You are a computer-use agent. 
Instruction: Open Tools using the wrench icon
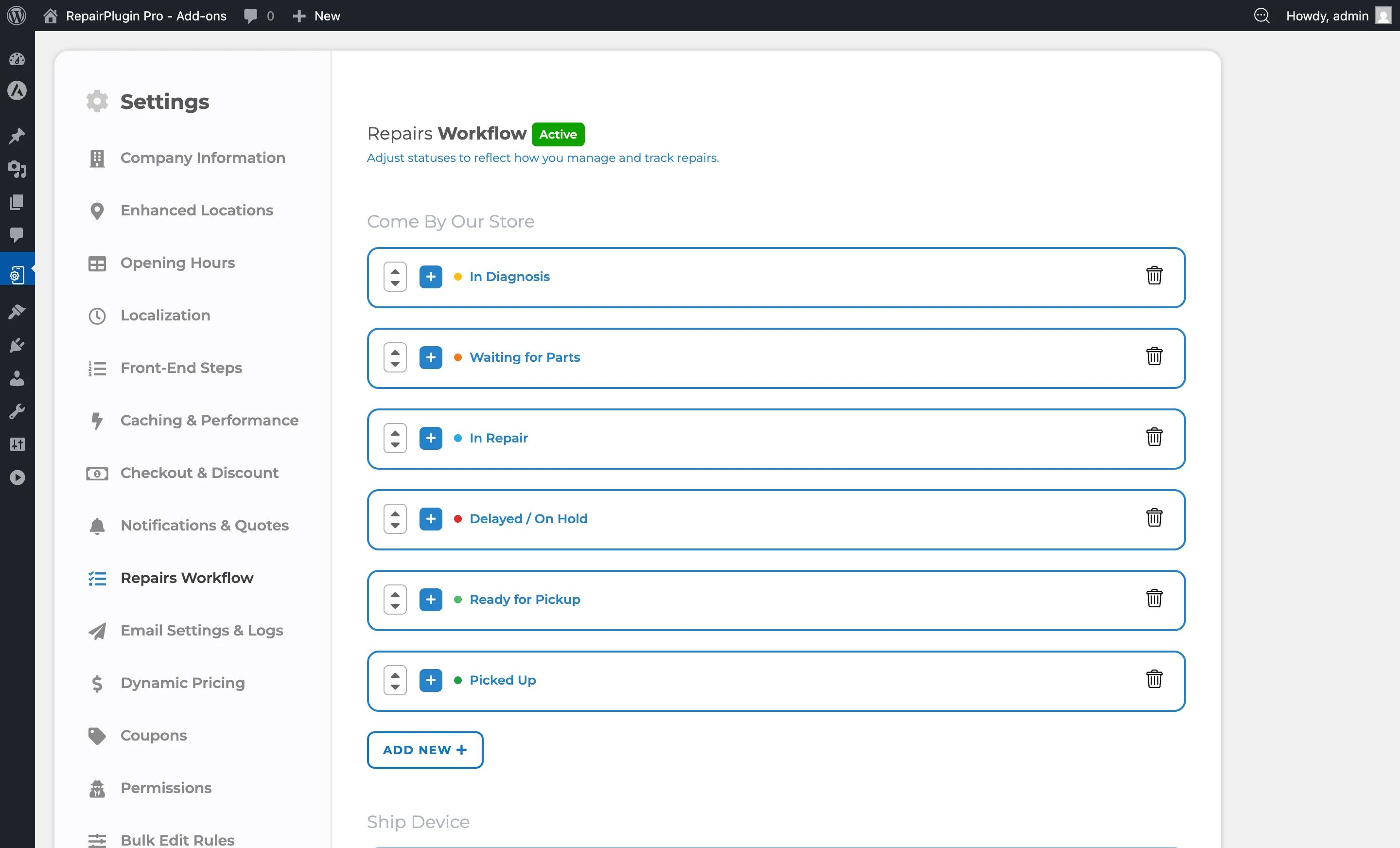pos(17,411)
